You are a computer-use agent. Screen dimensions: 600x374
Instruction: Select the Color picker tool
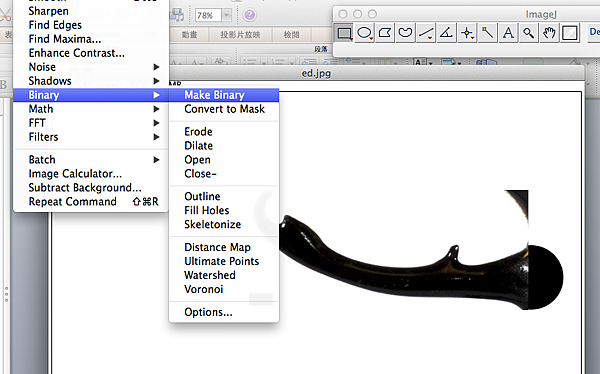point(569,33)
